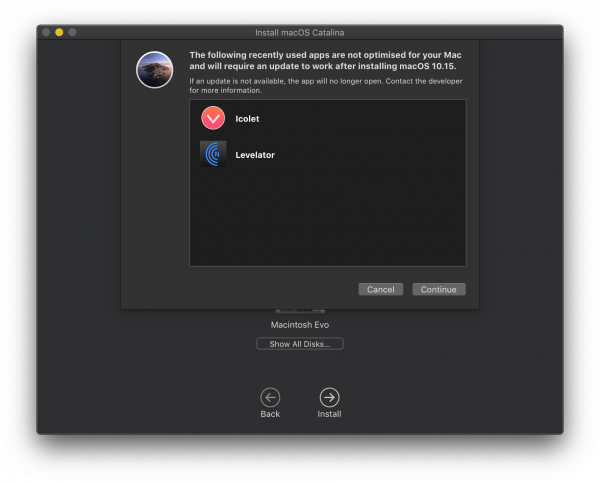This screenshot has width=600, height=483.
Task: Minimize the window with yellow button
Action: pyautogui.click(x=59, y=32)
